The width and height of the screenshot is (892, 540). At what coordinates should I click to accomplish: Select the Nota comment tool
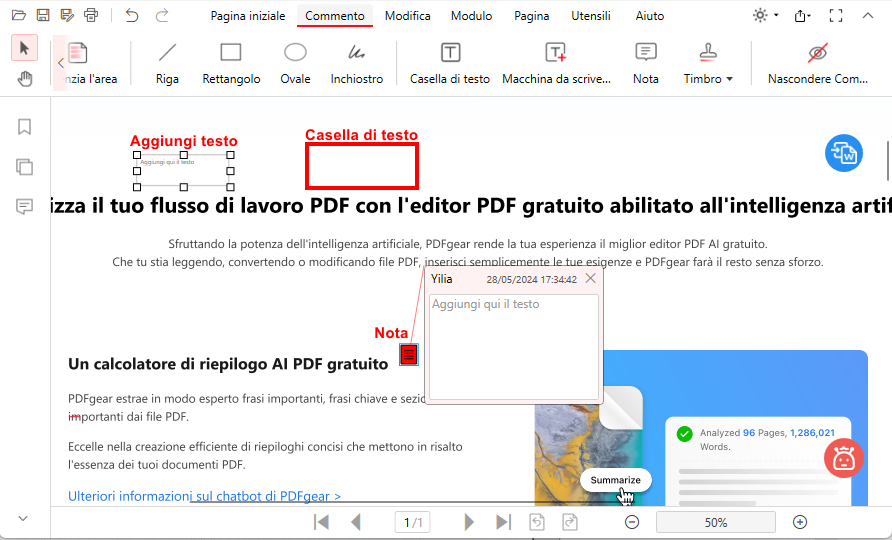(x=646, y=64)
